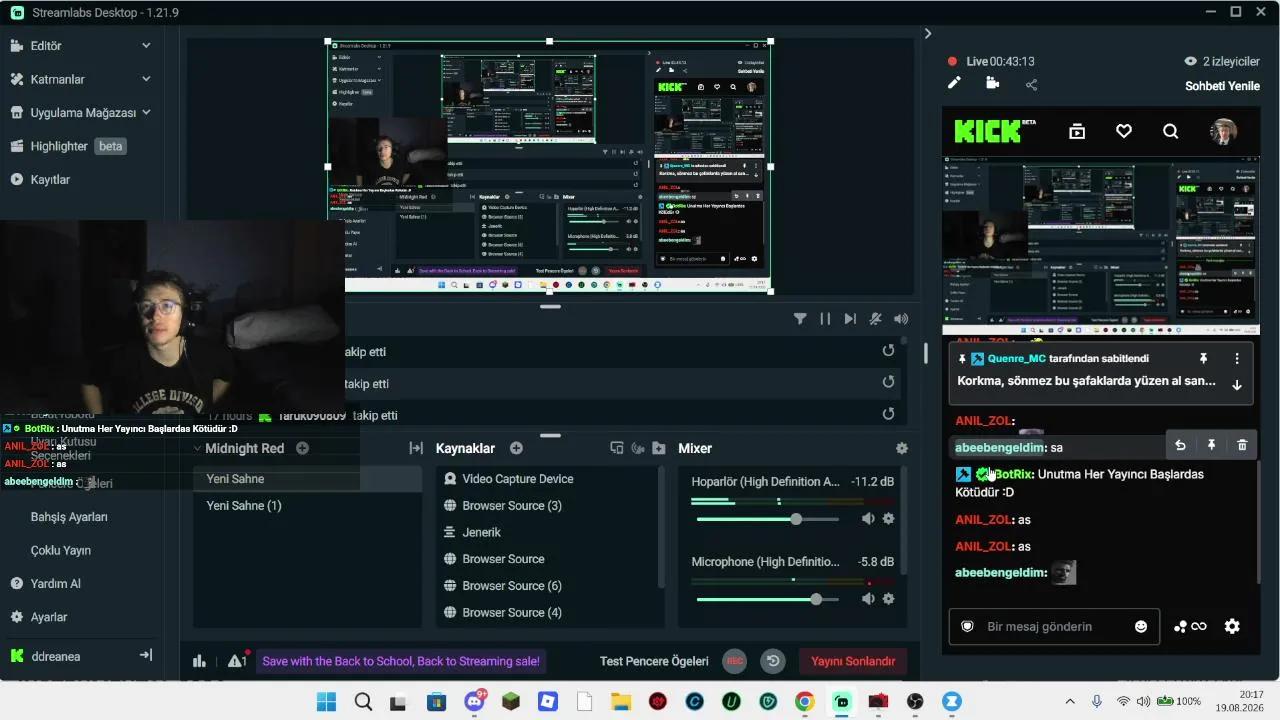Screen dimensions: 1280x720
Task: Open Hoparlör source settings gear
Action: pyautogui.click(x=888, y=519)
